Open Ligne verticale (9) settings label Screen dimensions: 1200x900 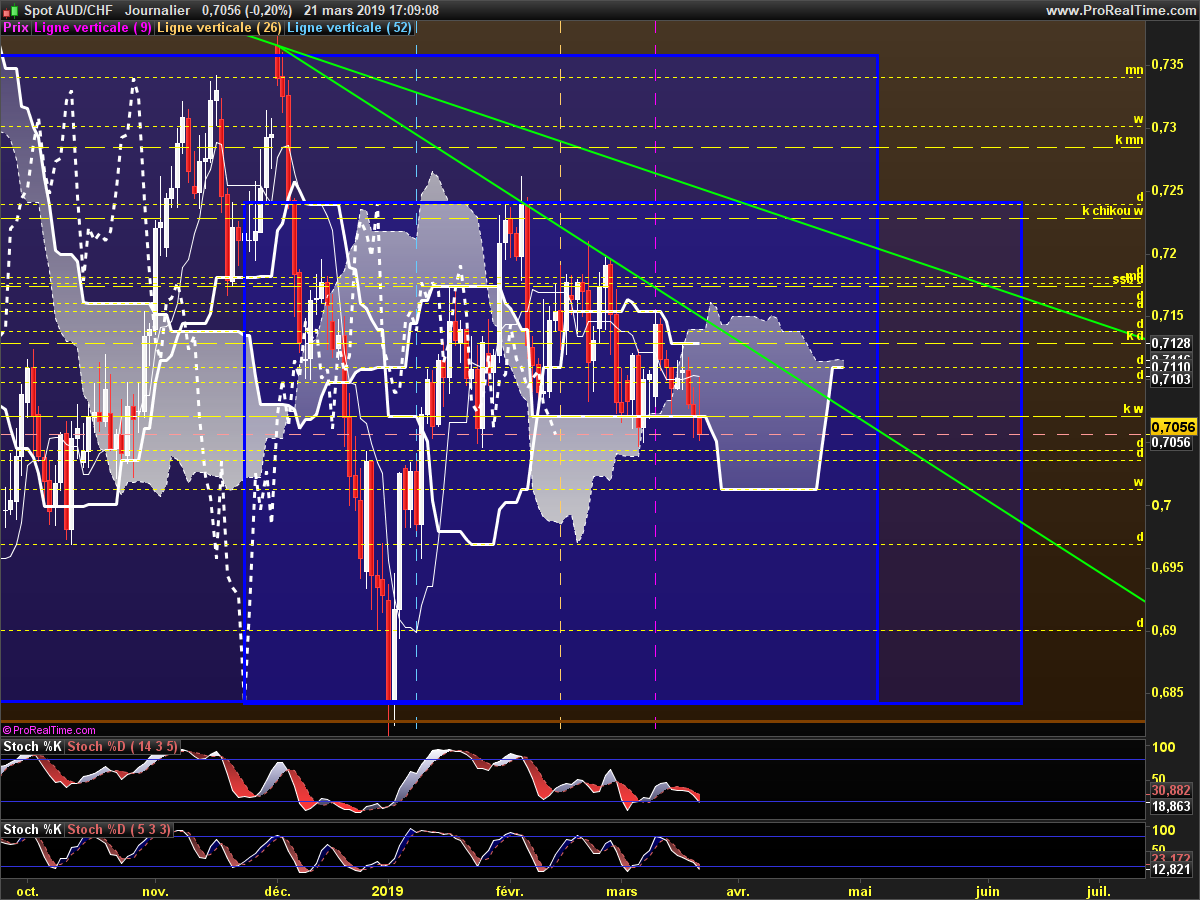(93, 28)
